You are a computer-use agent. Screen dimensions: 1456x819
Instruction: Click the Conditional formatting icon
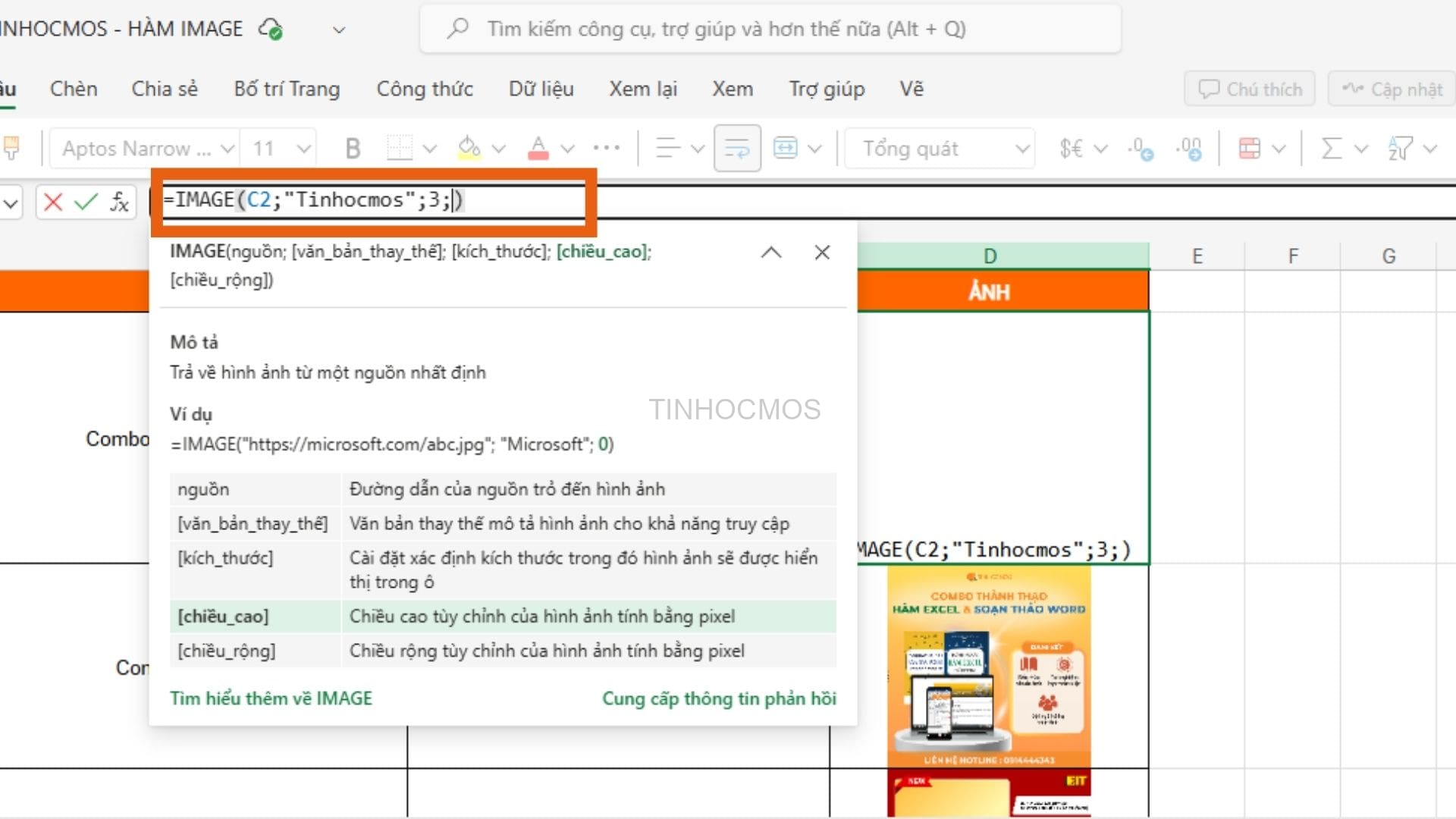pyautogui.click(x=1250, y=149)
